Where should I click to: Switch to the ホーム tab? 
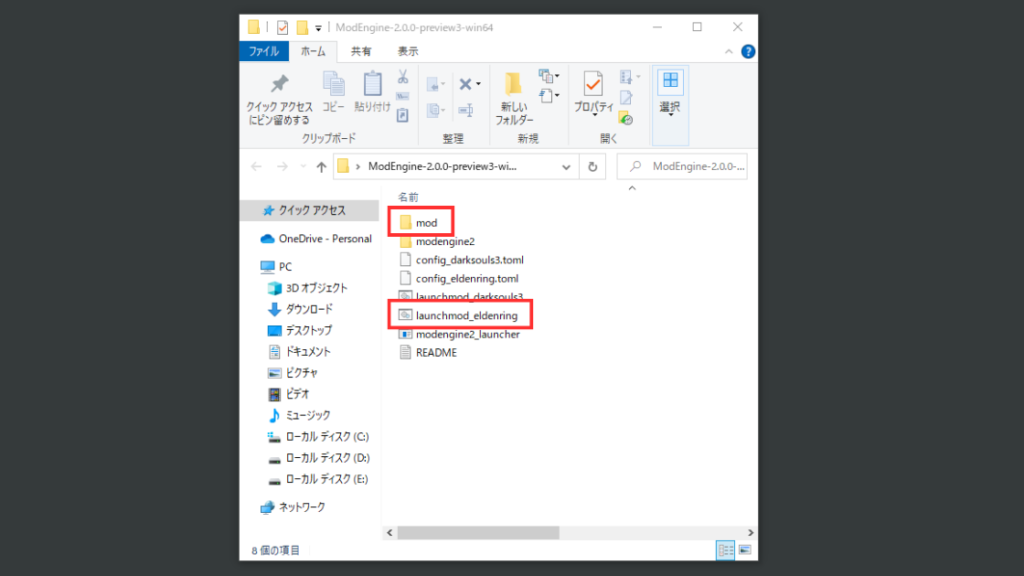(313, 51)
